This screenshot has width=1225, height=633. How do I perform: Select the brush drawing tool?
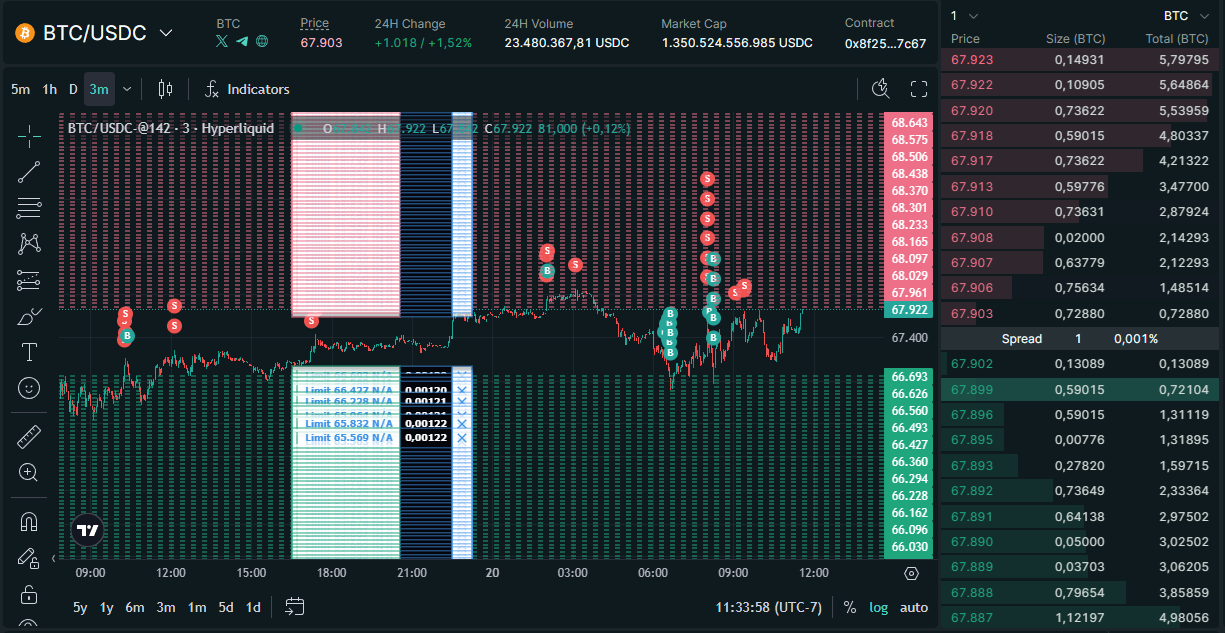coord(28,316)
